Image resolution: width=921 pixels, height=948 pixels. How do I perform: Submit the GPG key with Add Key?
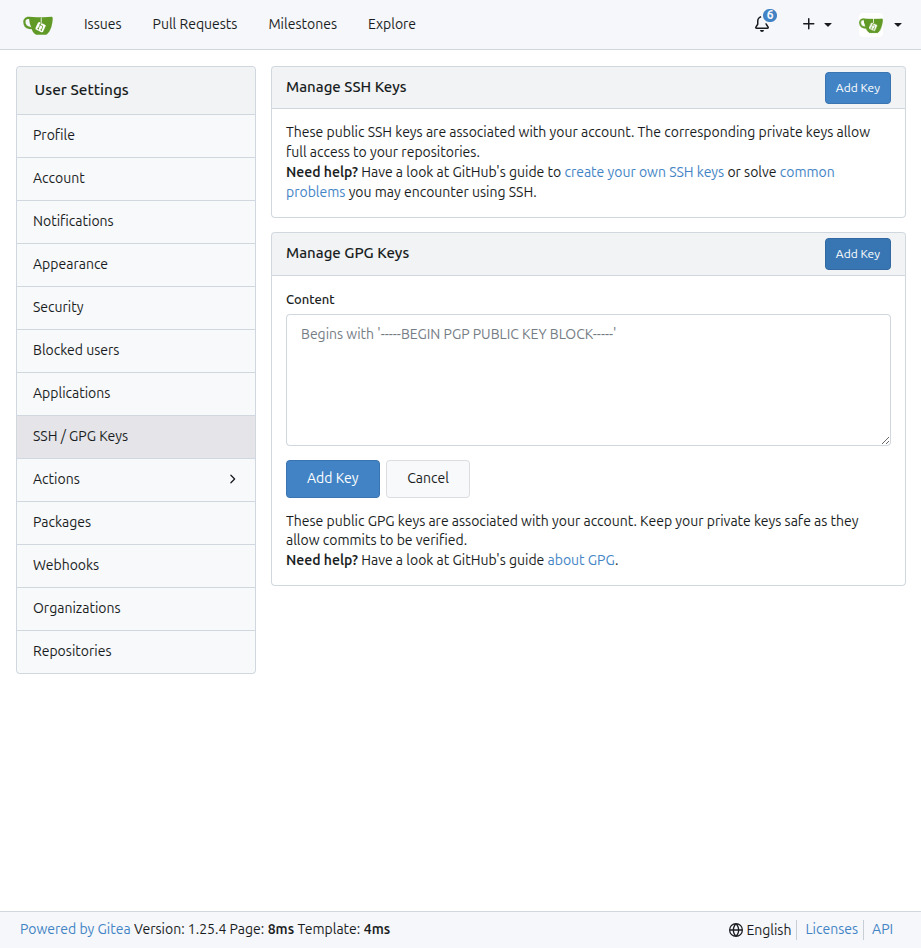coord(332,478)
